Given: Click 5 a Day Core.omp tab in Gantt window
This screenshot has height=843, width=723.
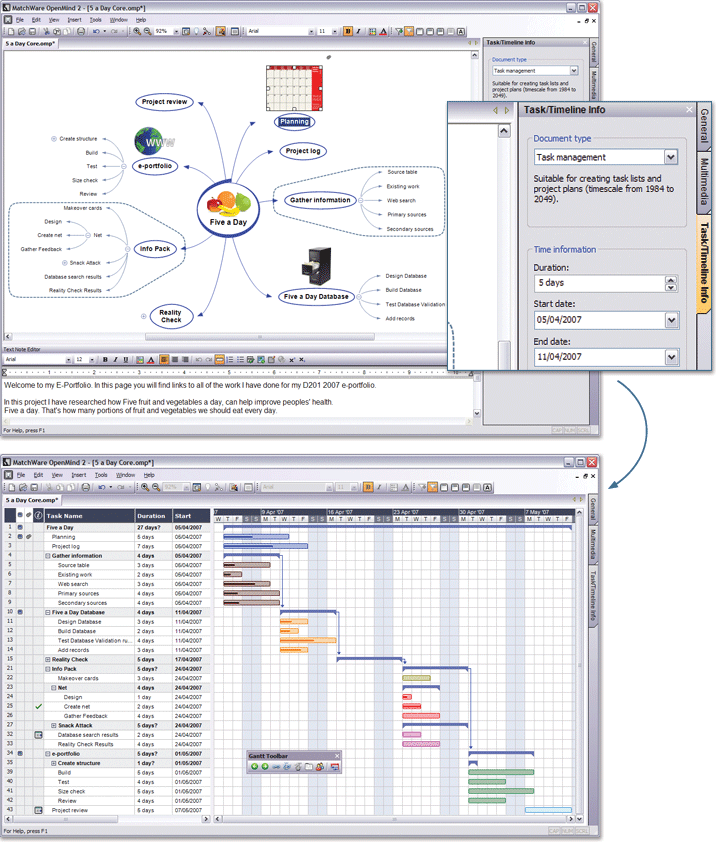Looking at the screenshot, I should tap(31, 500).
